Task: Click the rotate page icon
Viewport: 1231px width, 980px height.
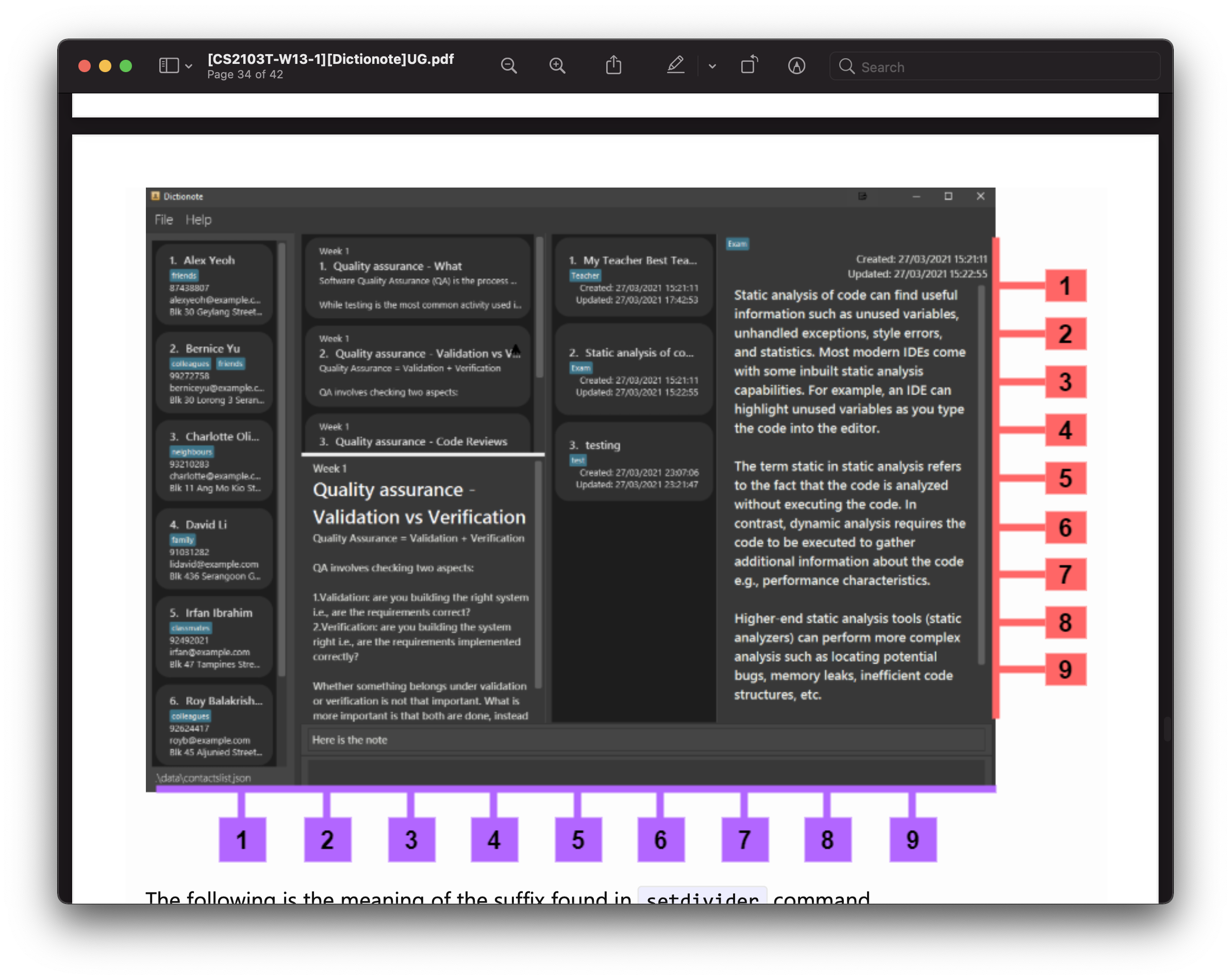Action: 749,65
